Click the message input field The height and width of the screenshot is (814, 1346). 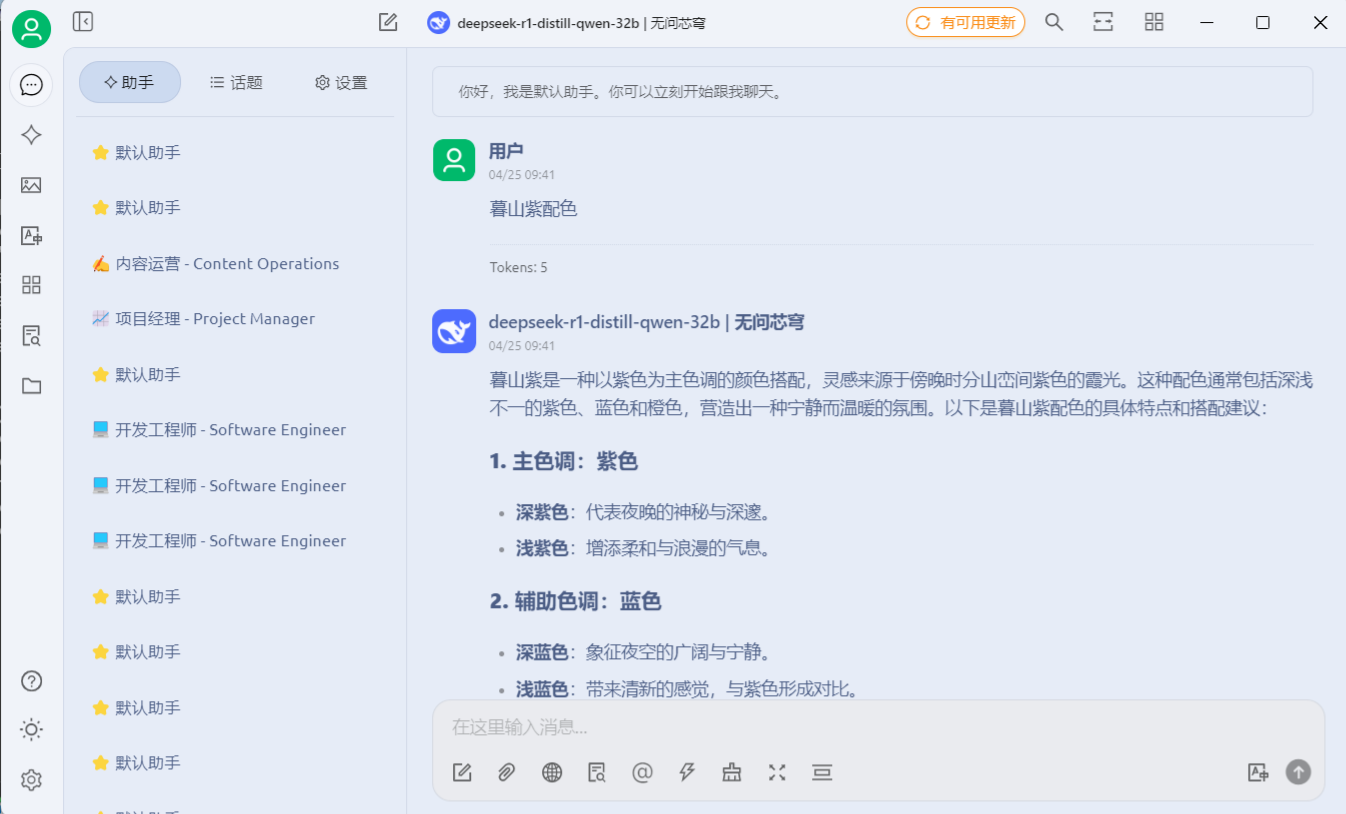pos(870,728)
